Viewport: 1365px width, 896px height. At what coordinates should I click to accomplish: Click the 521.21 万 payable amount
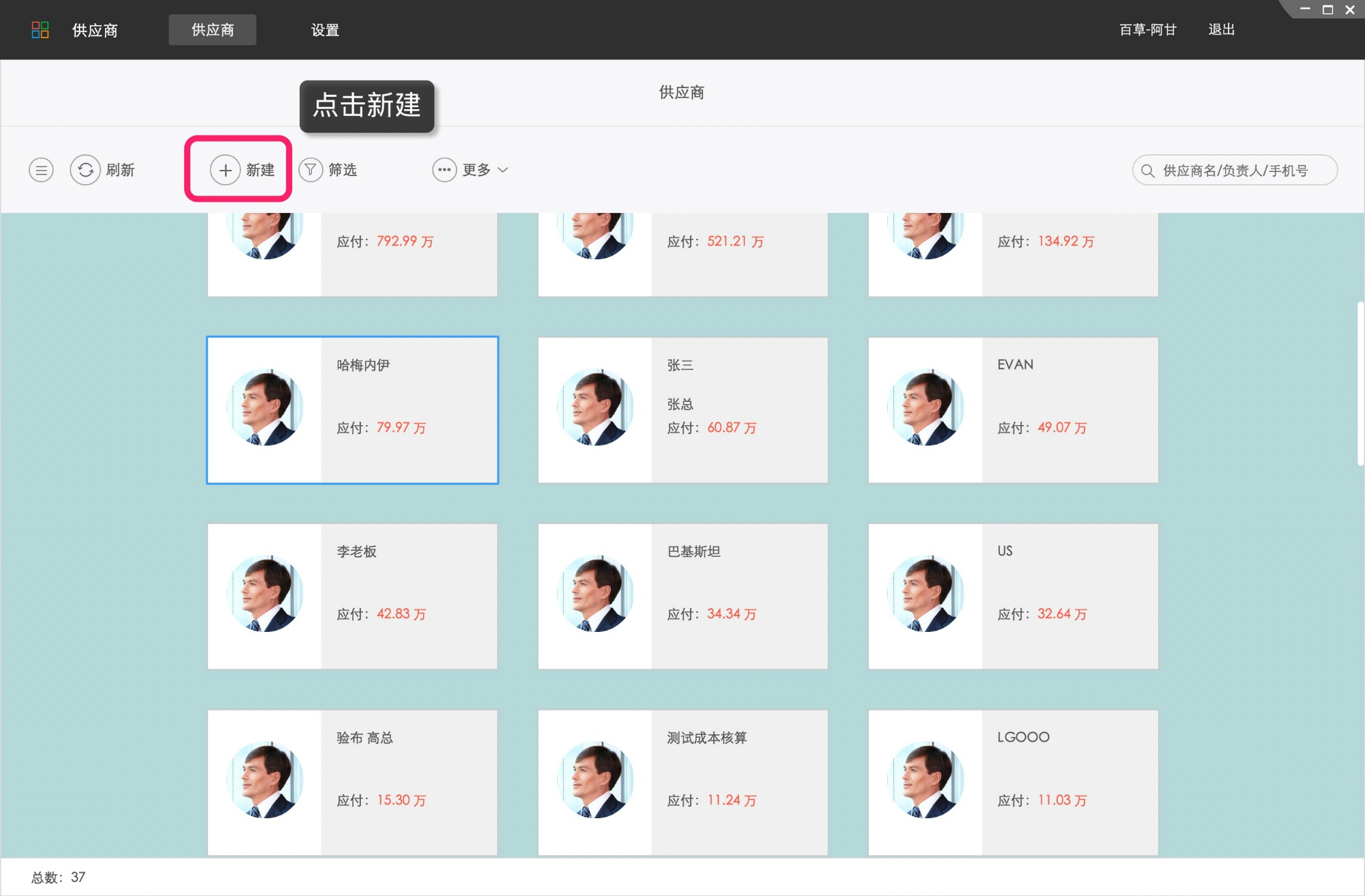pyautogui.click(x=736, y=241)
